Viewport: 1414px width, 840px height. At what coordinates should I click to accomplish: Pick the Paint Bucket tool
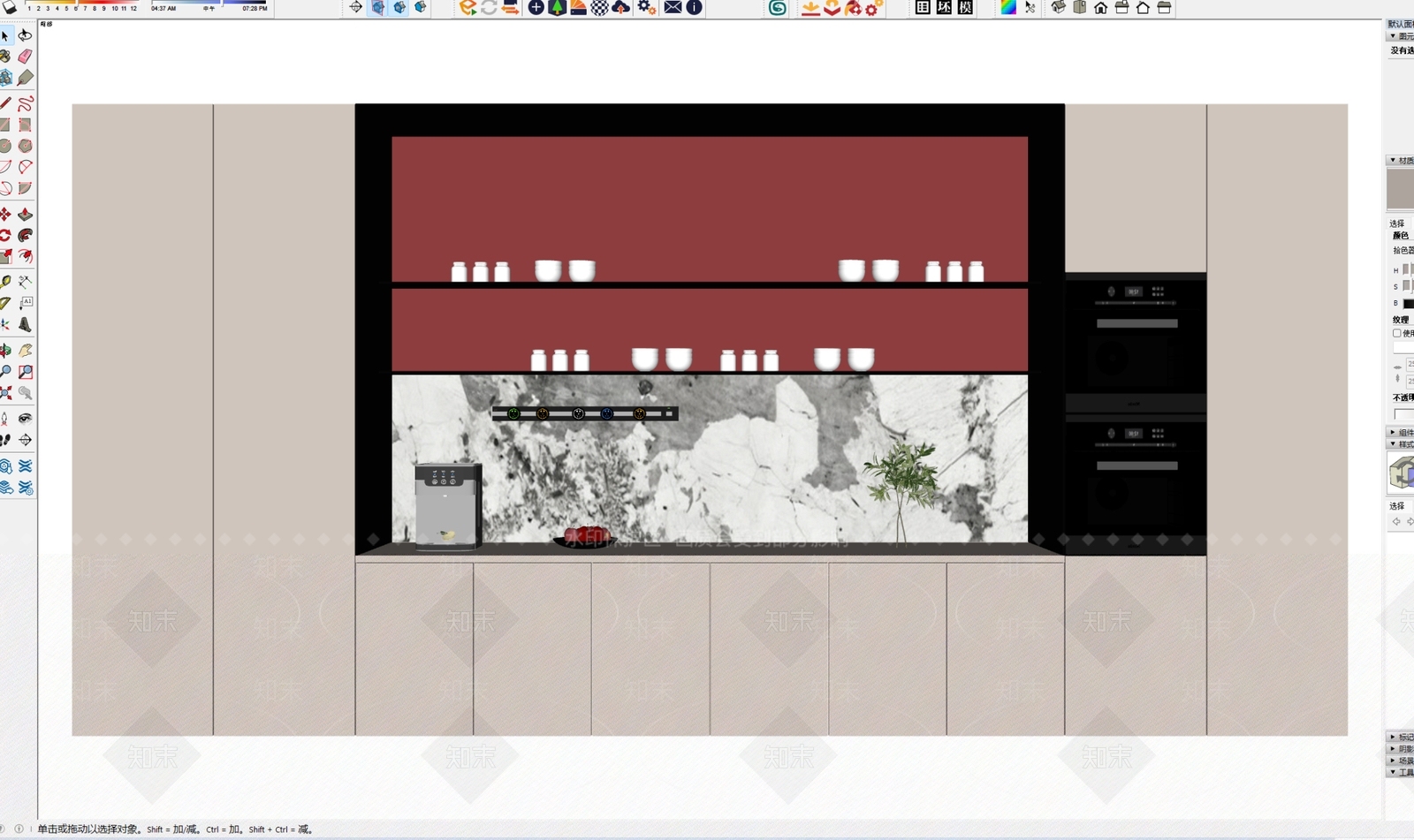[5, 57]
